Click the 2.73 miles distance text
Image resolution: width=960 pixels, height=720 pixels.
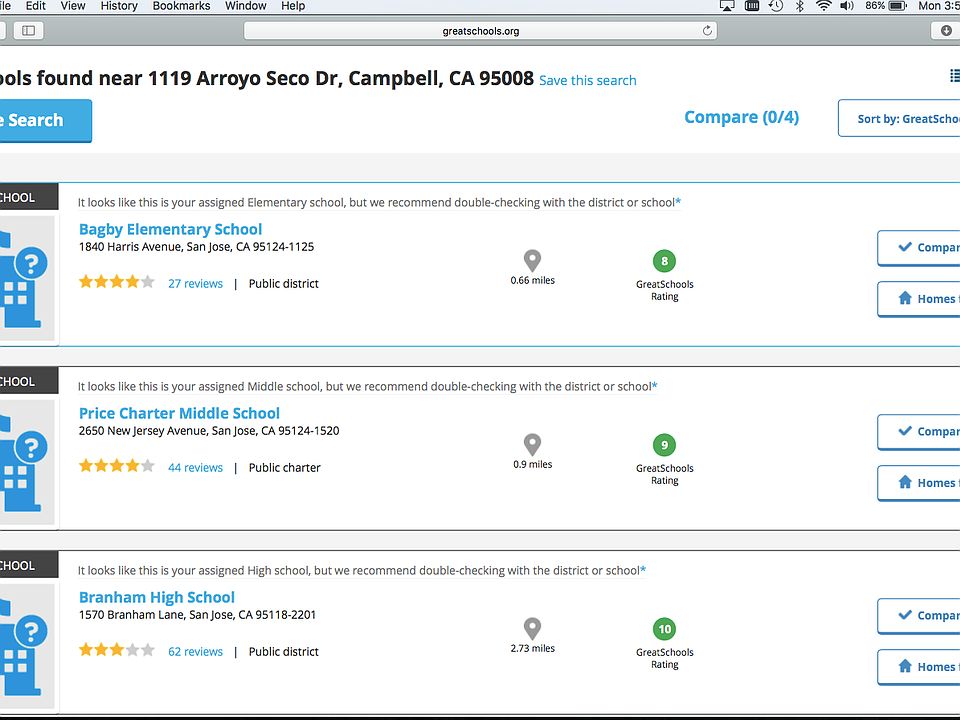[533, 648]
